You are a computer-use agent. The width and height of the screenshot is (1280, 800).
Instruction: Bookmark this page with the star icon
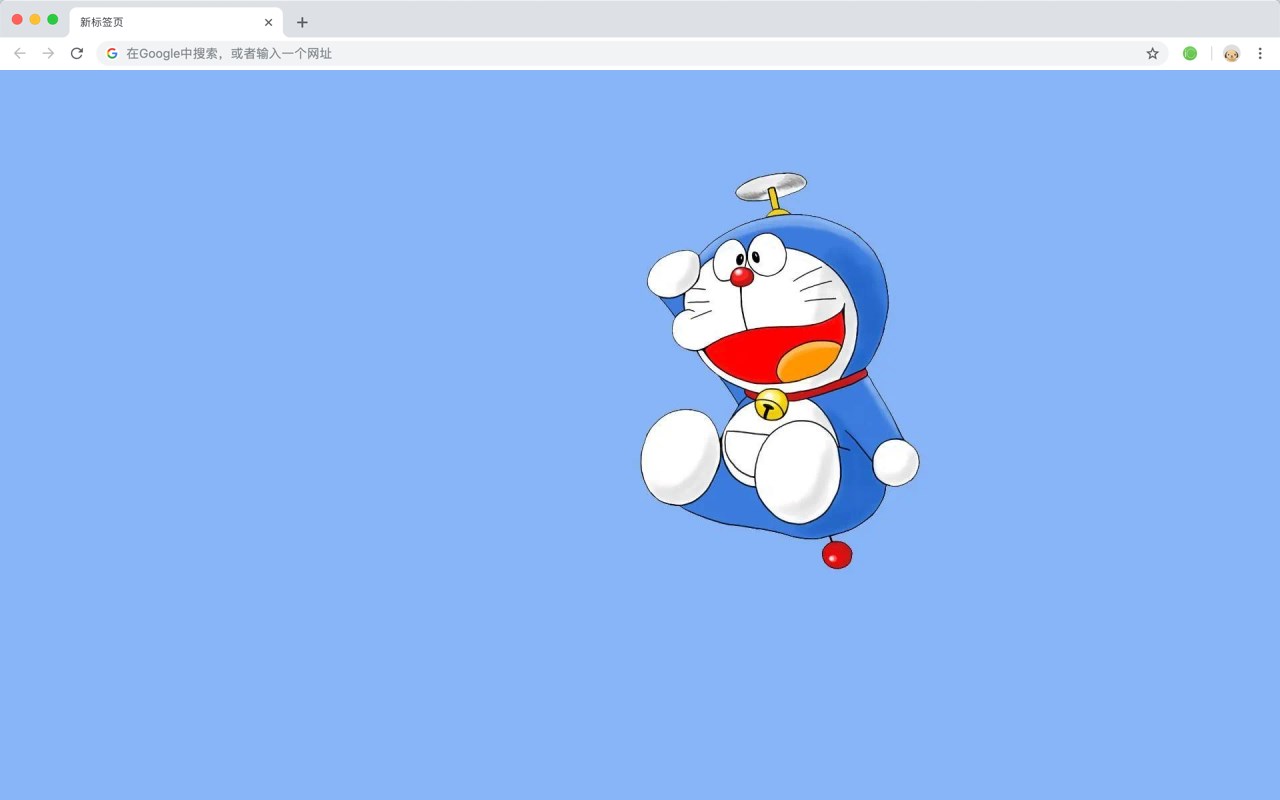[1152, 53]
